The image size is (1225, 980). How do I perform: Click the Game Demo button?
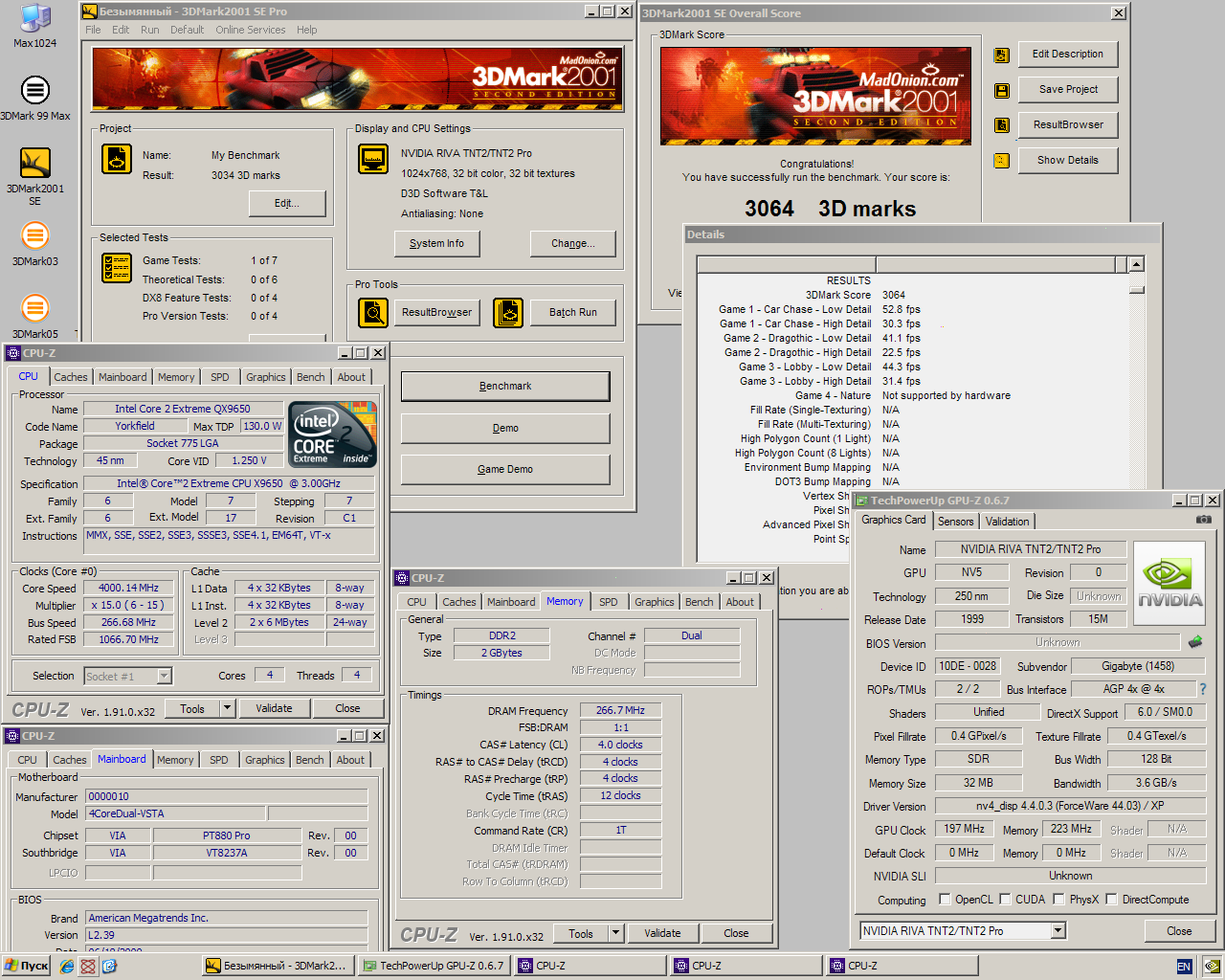505,469
